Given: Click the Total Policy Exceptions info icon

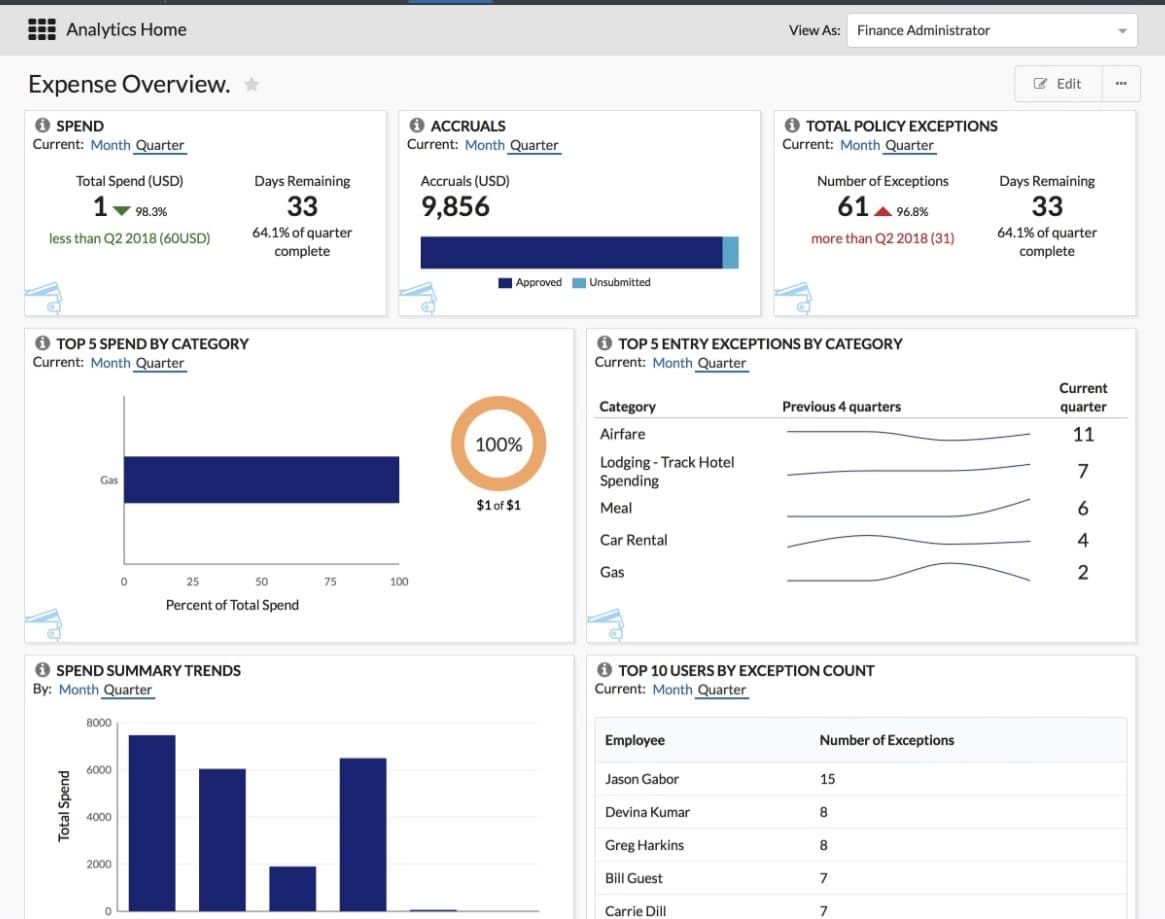Looking at the screenshot, I should (792, 126).
